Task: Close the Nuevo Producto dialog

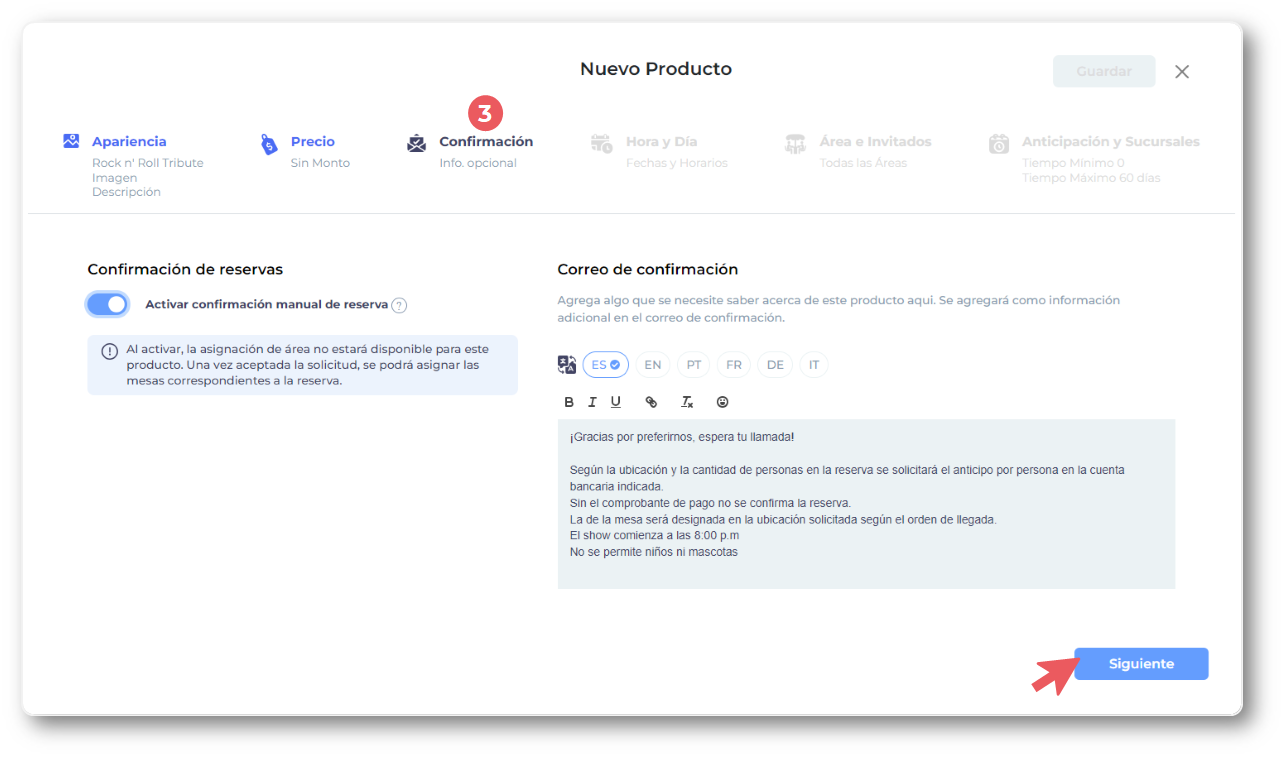Action: click(x=1182, y=72)
